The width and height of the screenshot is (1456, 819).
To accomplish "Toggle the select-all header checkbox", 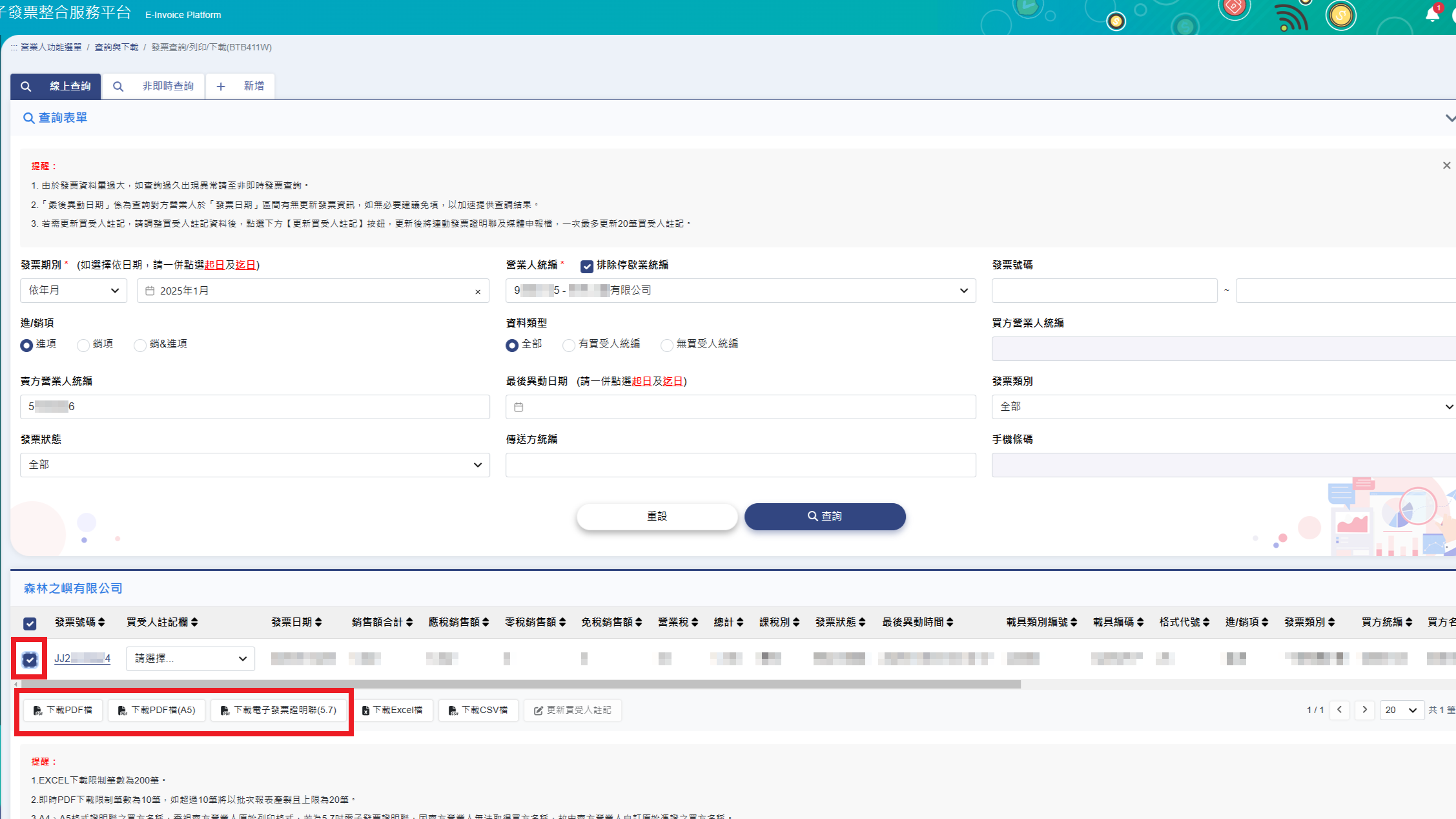I will point(30,623).
